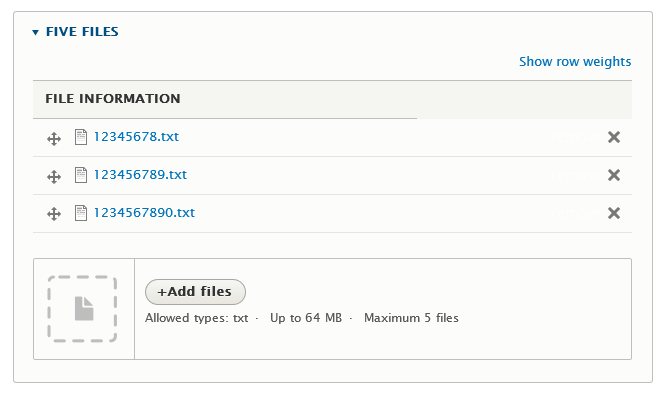This screenshot has height=393, width=664.
Task: Remove 1234567890.txt with its X icon
Action: pyautogui.click(x=614, y=213)
